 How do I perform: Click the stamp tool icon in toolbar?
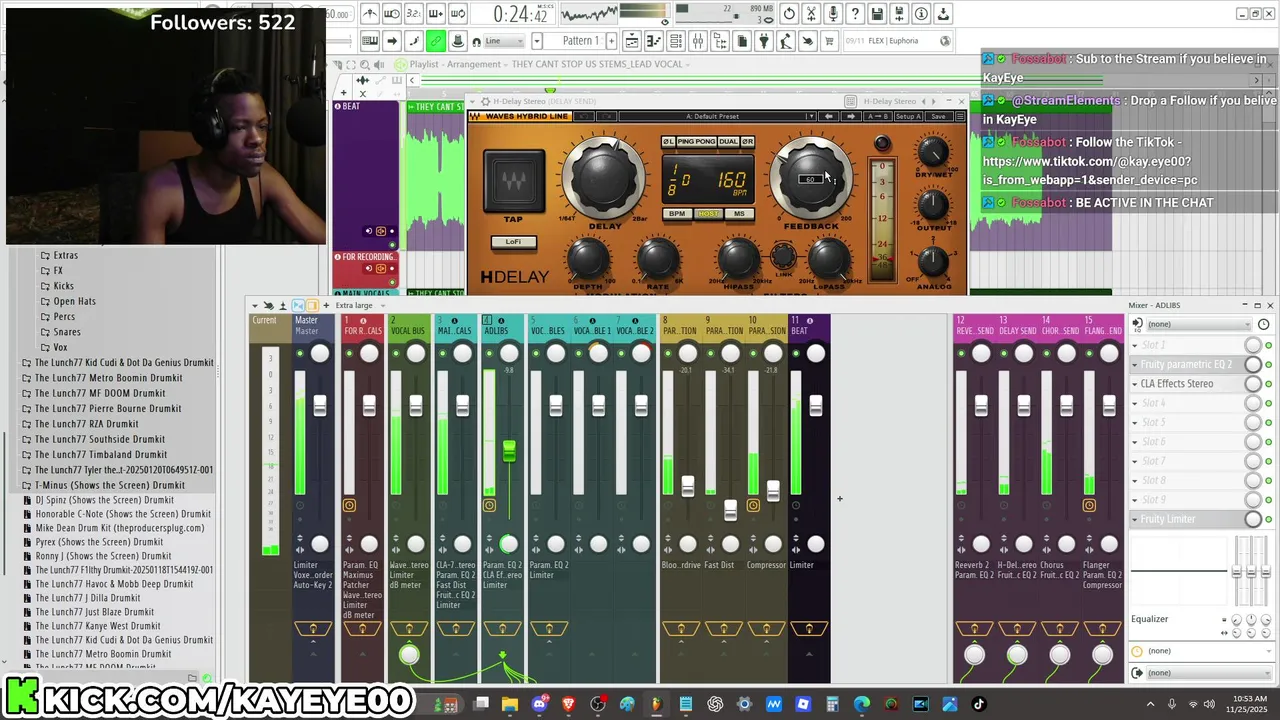(x=458, y=41)
